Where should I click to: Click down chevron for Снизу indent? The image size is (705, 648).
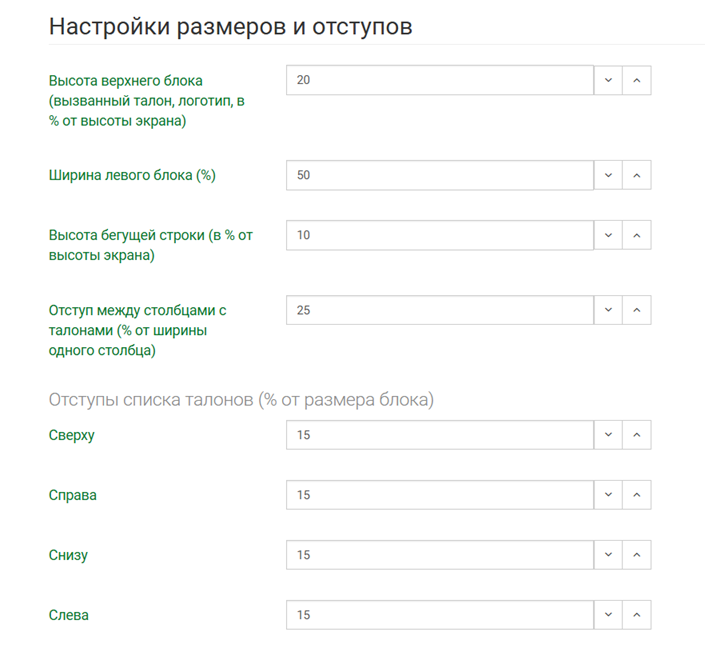(x=608, y=555)
